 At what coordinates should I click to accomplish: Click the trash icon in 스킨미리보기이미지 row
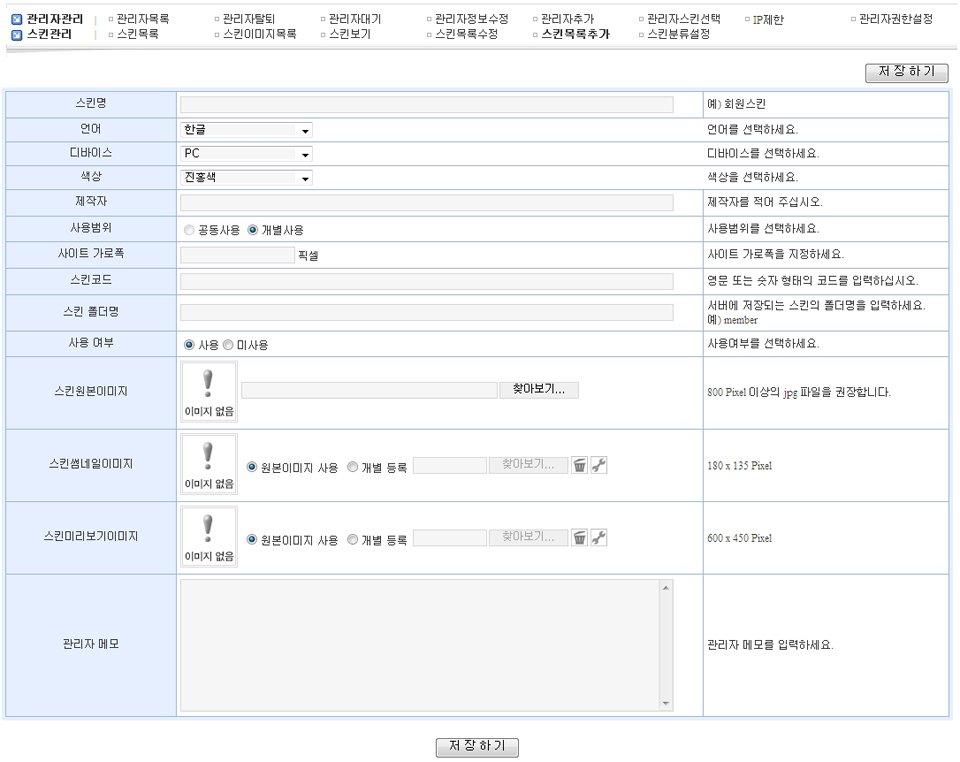click(x=579, y=537)
